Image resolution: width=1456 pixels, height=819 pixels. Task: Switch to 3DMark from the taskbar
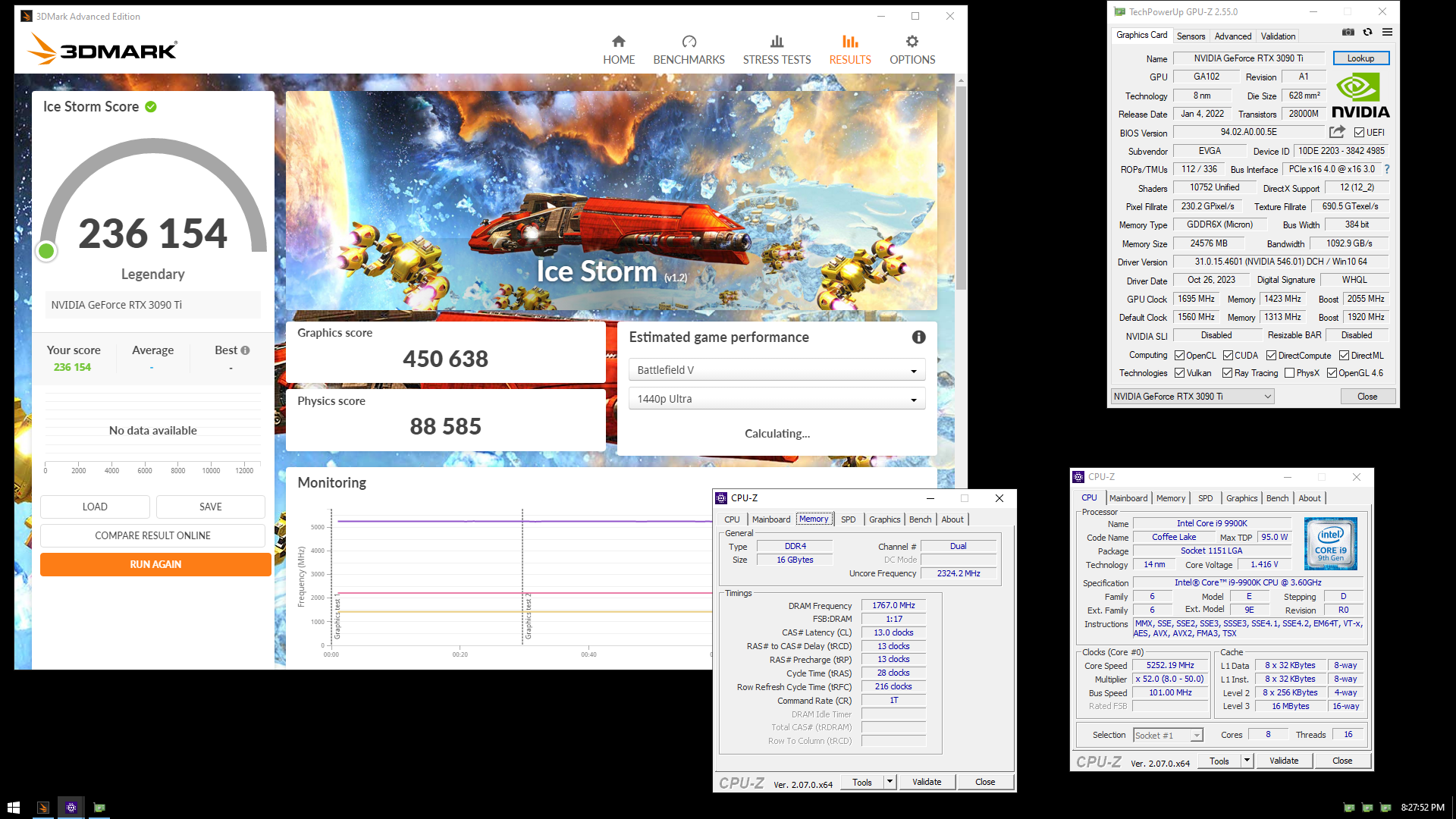tap(43, 808)
